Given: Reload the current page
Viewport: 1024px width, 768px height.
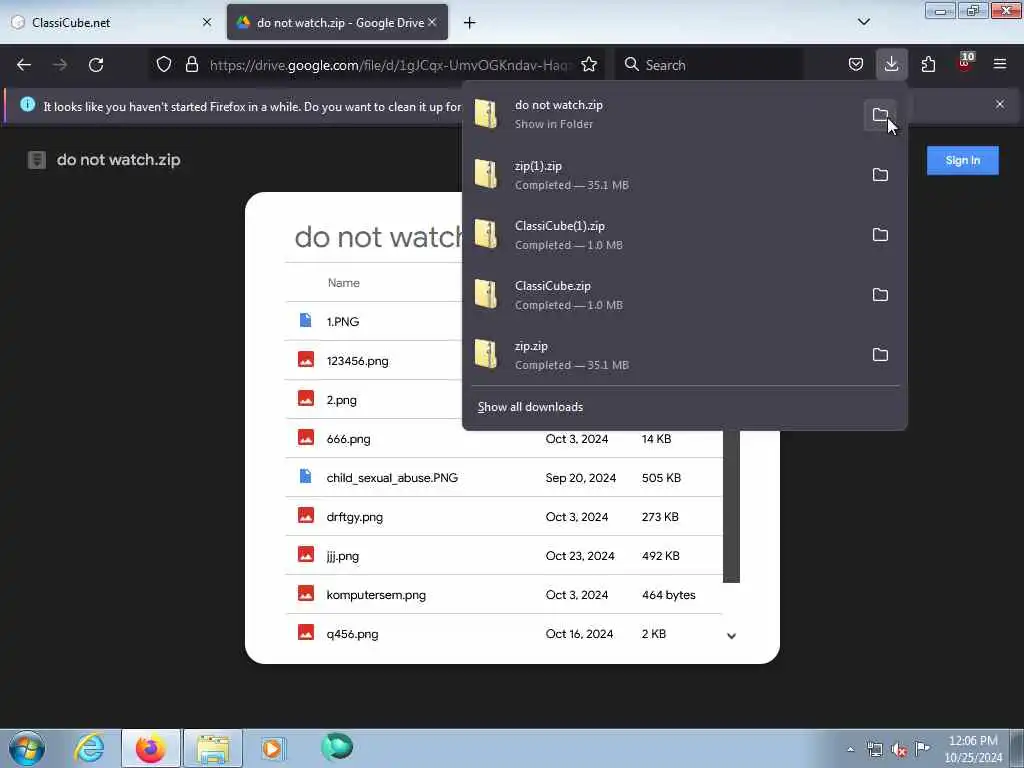Looking at the screenshot, I should (x=96, y=65).
